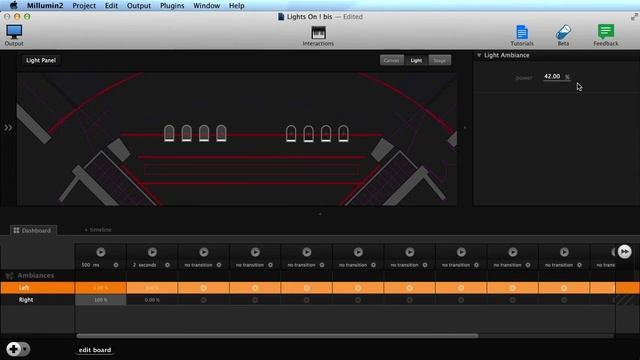Collapse the Light Ambiance section triangle

(x=479, y=55)
